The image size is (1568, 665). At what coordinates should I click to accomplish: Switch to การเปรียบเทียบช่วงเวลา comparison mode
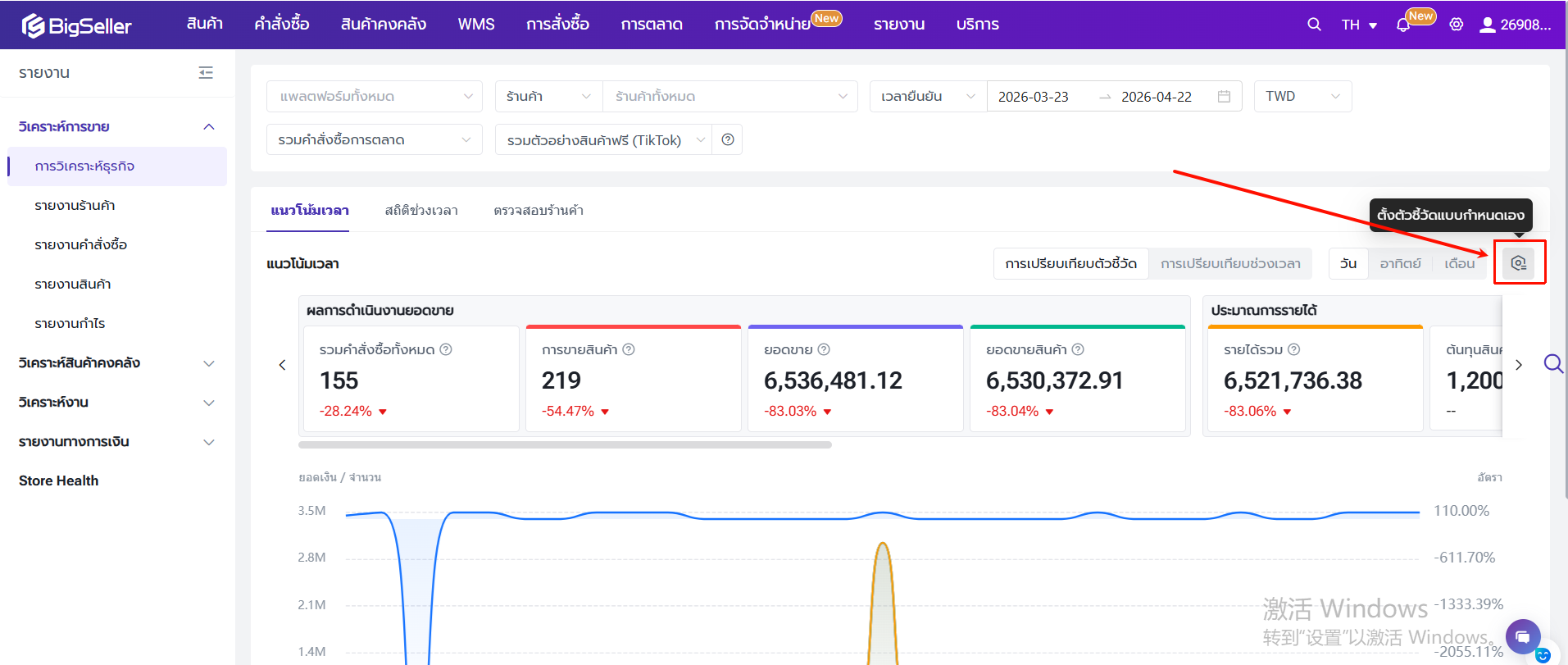(1230, 263)
